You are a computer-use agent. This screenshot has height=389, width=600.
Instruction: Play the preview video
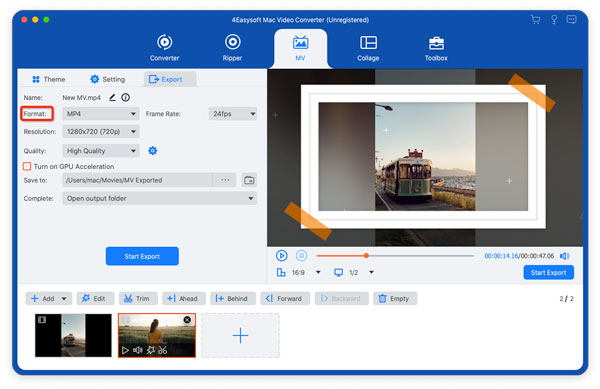pyautogui.click(x=281, y=256)
